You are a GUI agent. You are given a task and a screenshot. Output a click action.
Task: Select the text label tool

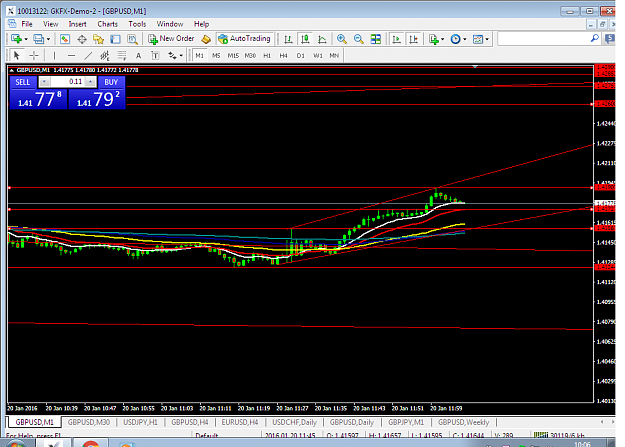point(155,55)
